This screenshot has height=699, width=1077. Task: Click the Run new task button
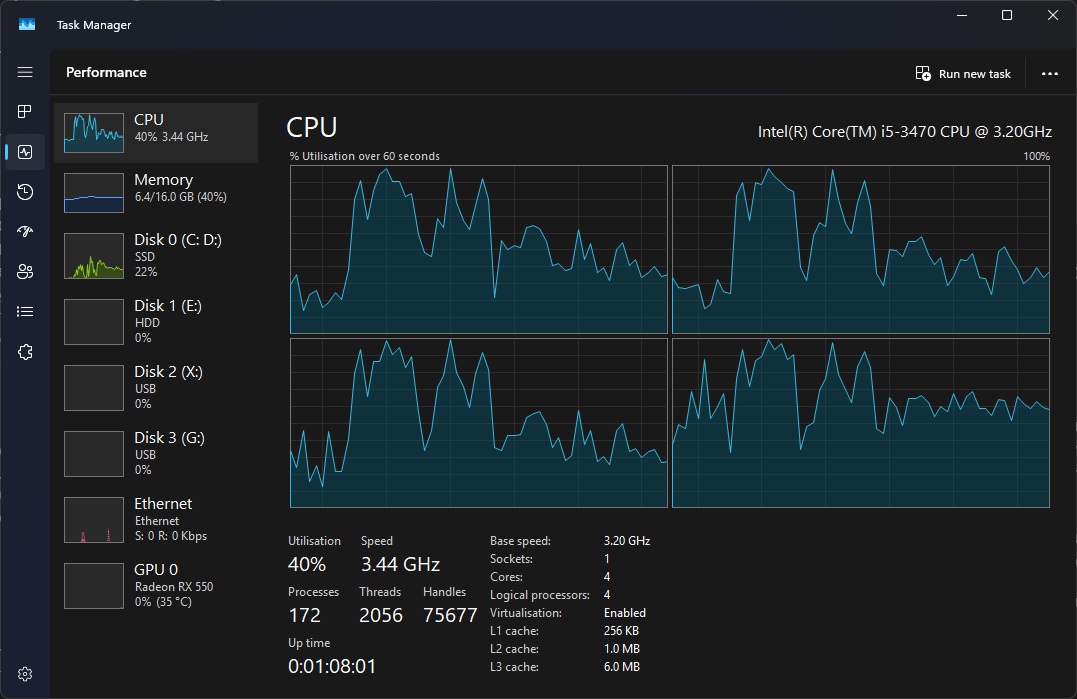pos(963,74)
